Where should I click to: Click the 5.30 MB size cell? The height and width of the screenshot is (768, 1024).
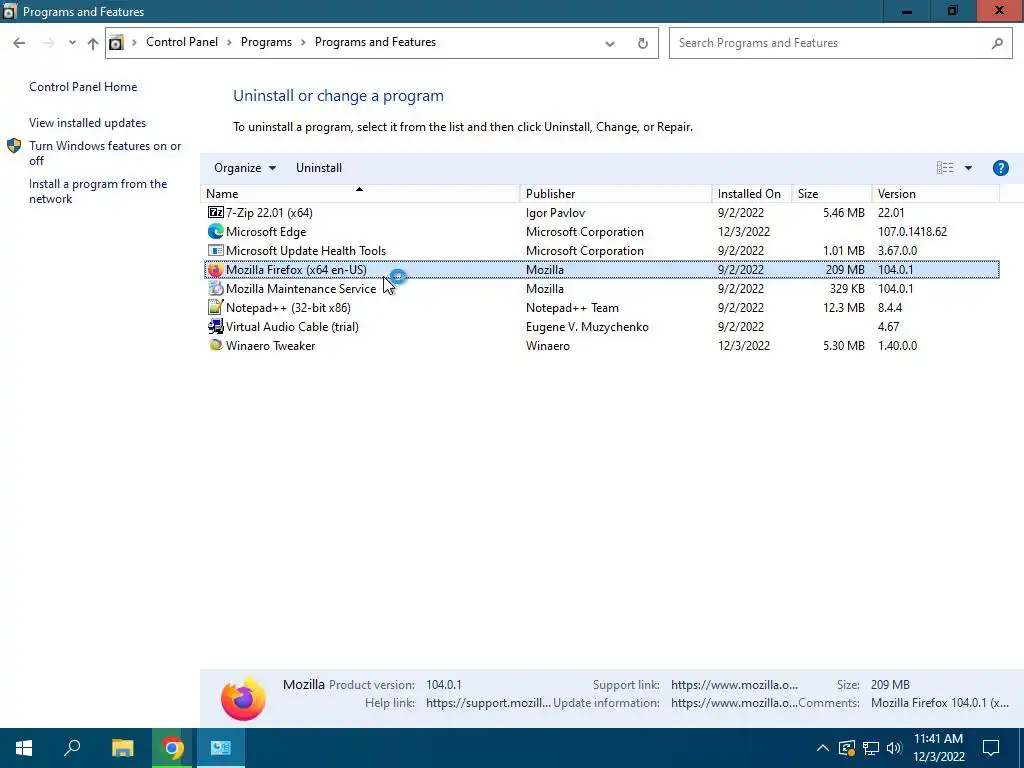click(x=844, y=345)
